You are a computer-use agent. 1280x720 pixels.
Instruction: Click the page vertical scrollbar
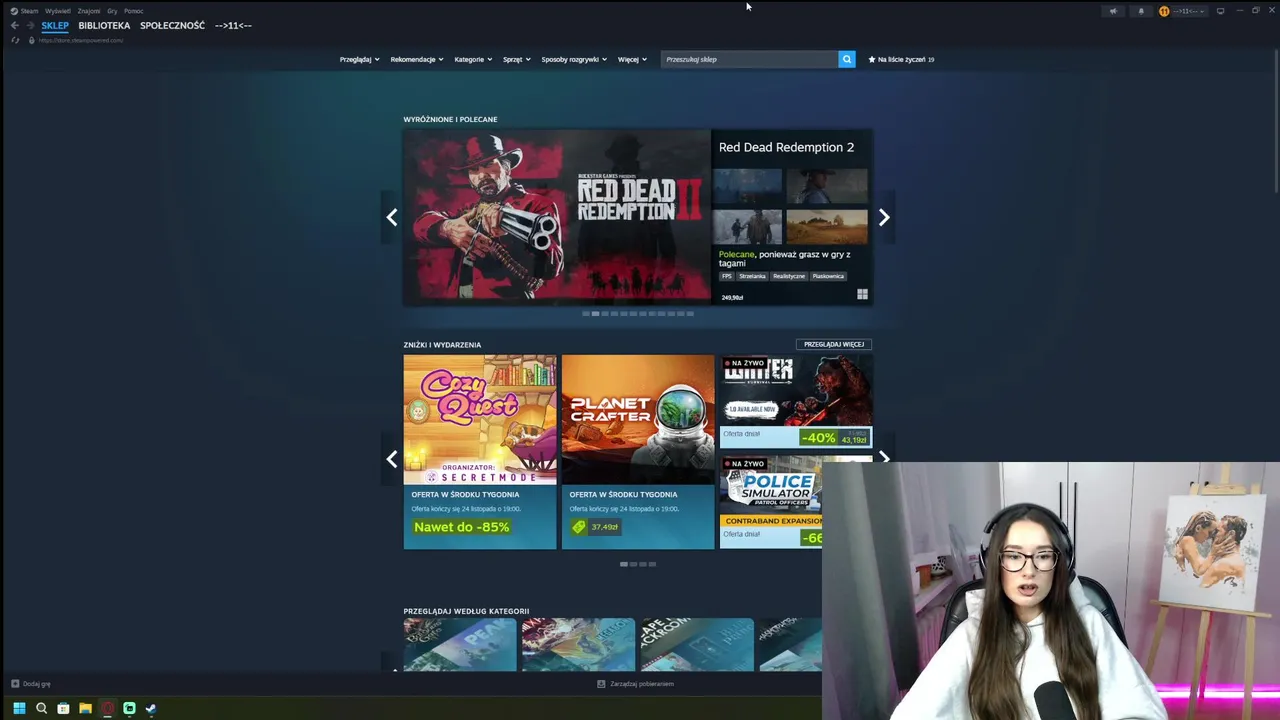pyautogui.click(x=1275, y=120)
